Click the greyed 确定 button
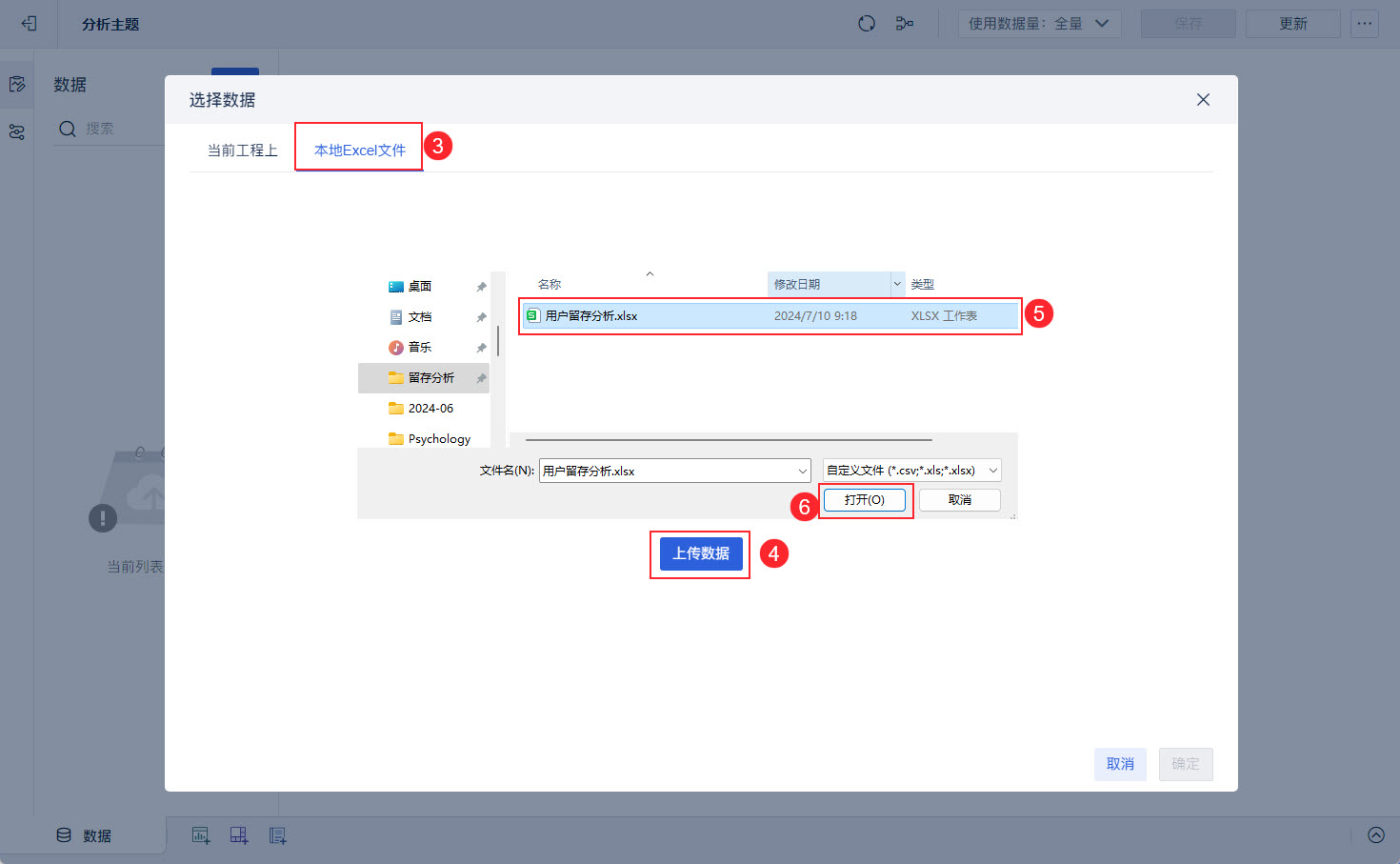 pyautogui.click(x=1186, y=764)
